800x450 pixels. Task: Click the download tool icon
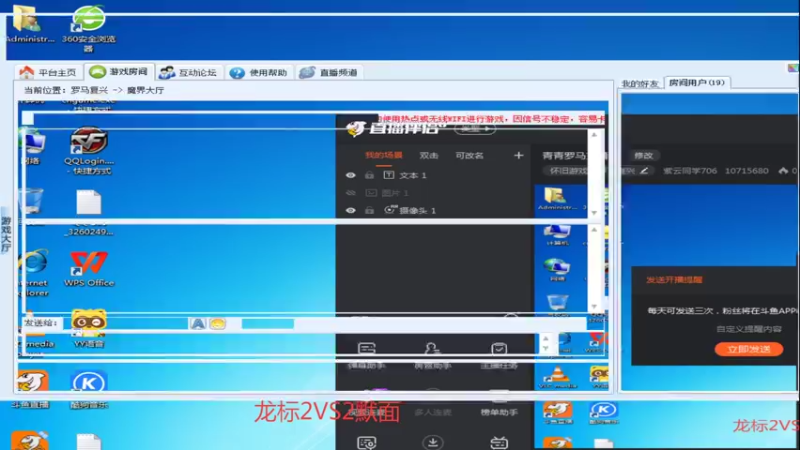pyautogui.click(x=433, y=442)
